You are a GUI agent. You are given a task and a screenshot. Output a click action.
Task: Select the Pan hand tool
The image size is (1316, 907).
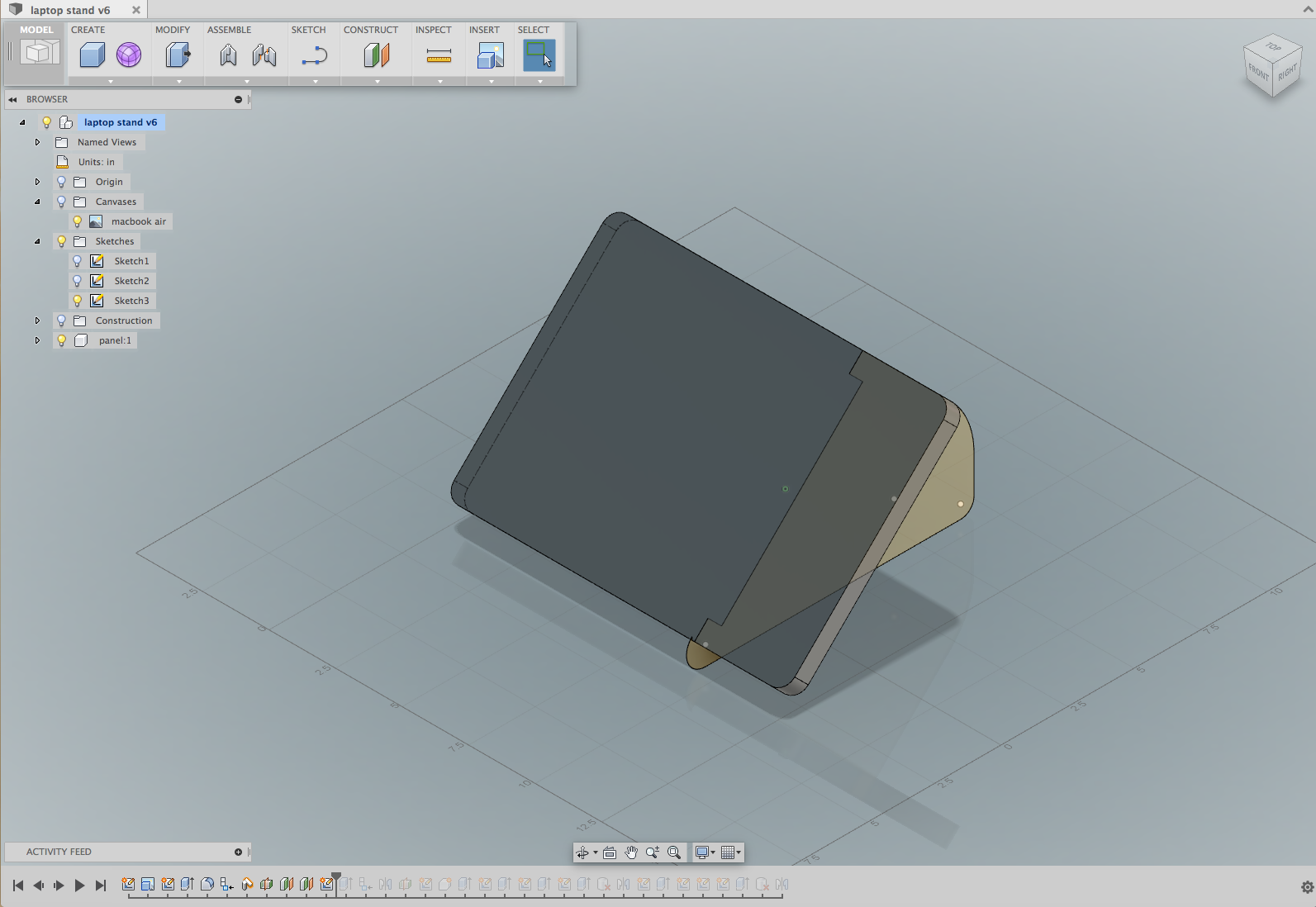point(631,852)
